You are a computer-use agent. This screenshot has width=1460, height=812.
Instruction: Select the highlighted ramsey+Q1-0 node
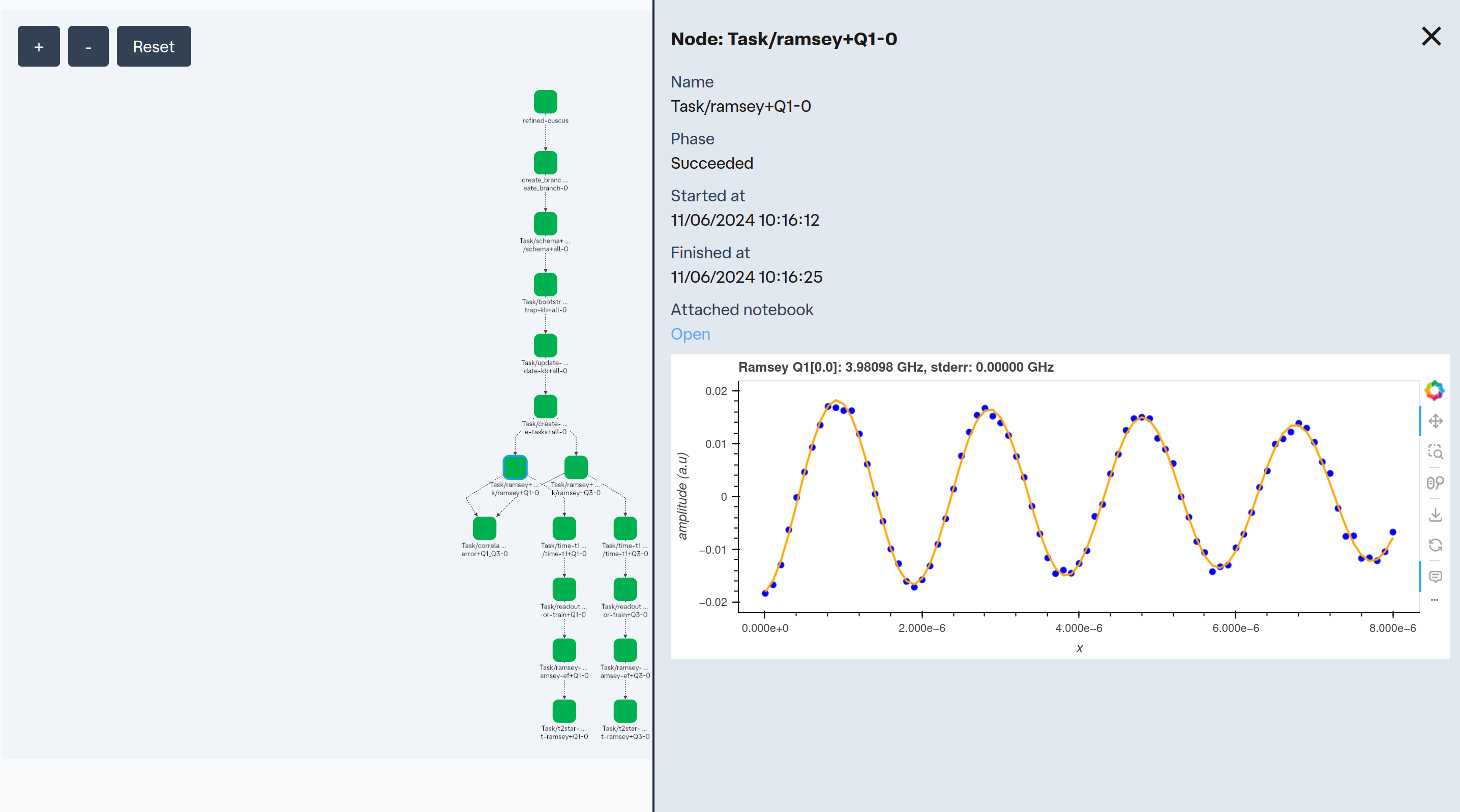click(515, 467)
